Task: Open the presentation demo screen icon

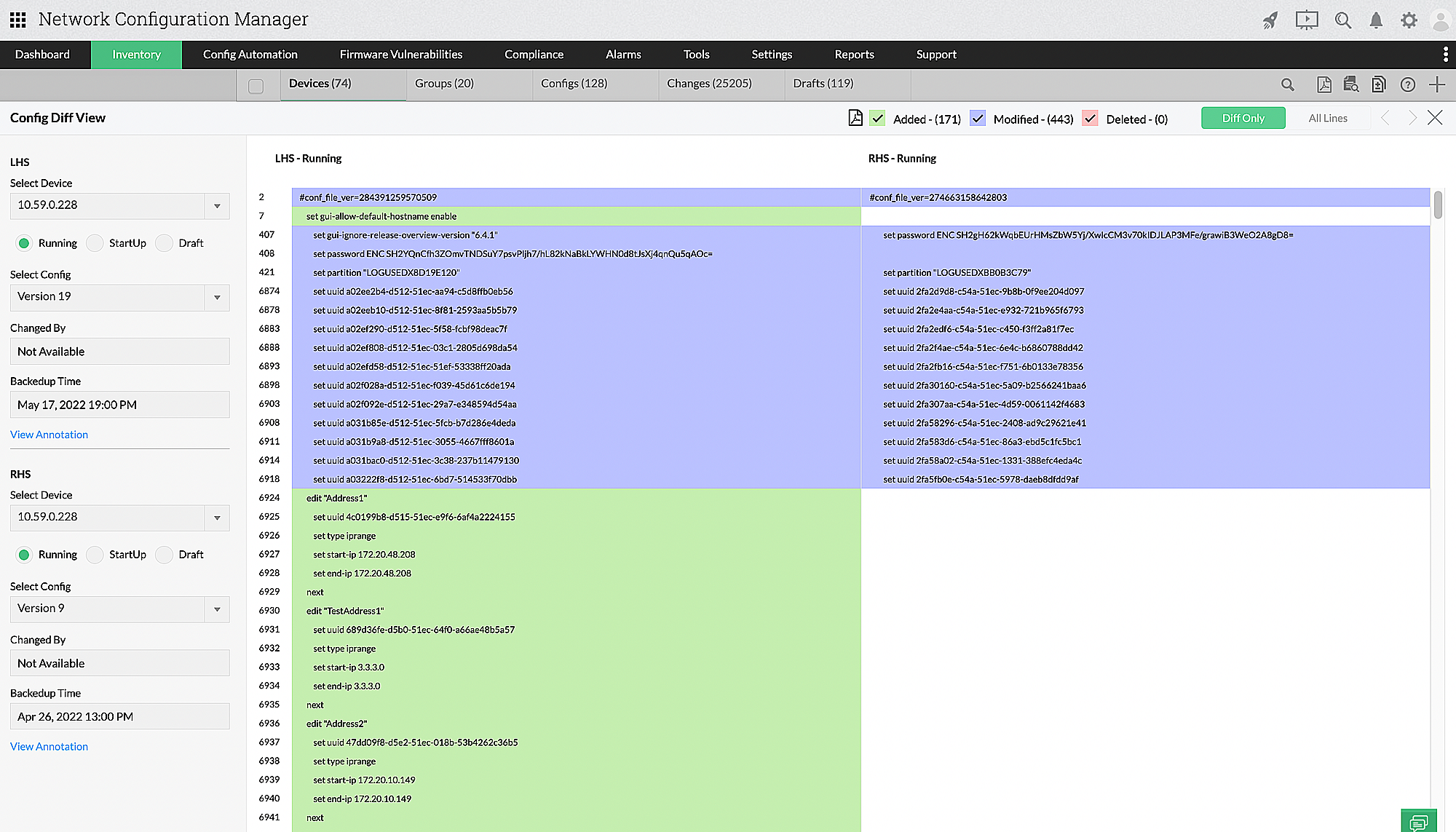Action: click(x=1307, y=20)
